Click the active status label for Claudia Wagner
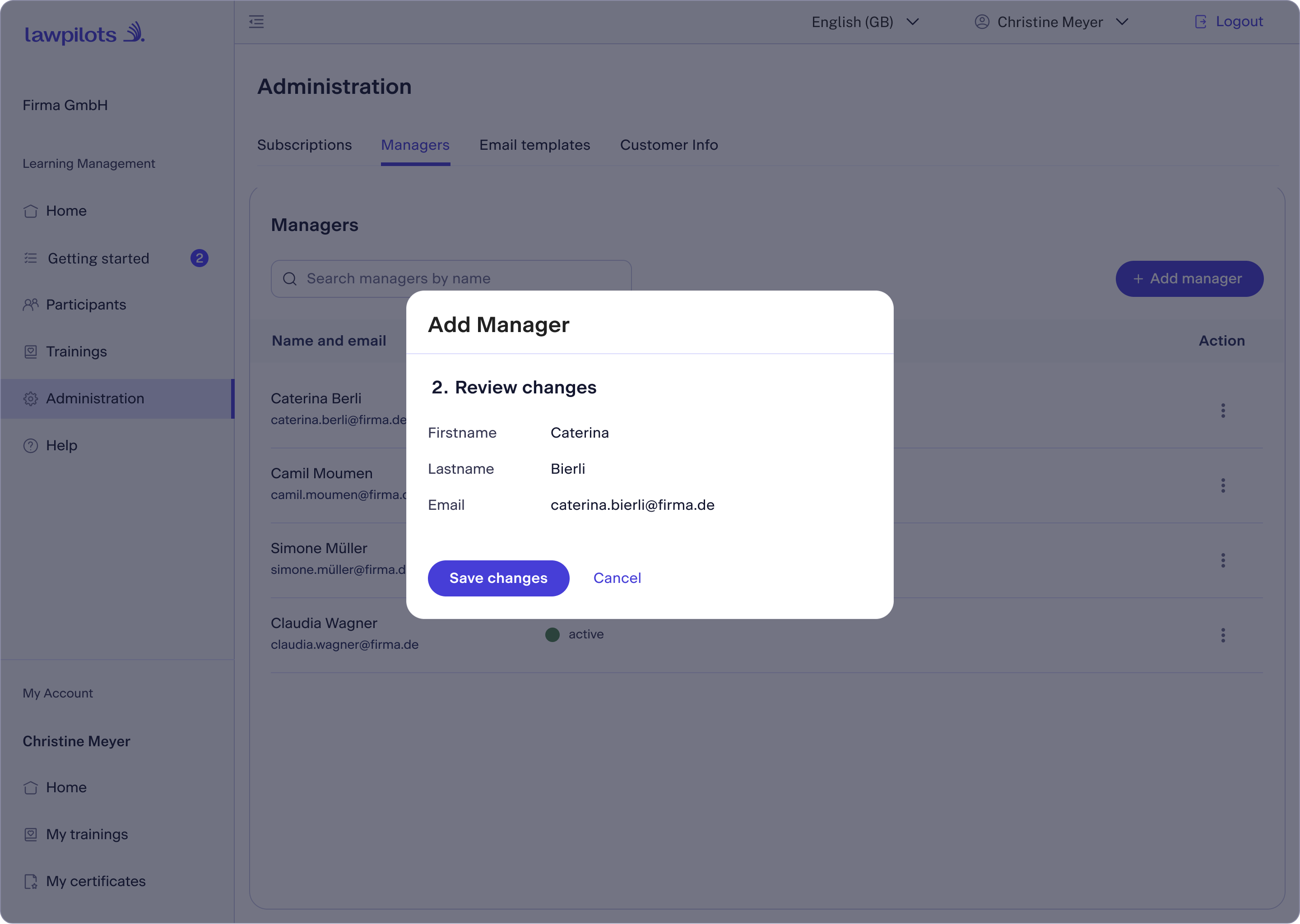Screen dimensions: 1300x924 point(586,634)
